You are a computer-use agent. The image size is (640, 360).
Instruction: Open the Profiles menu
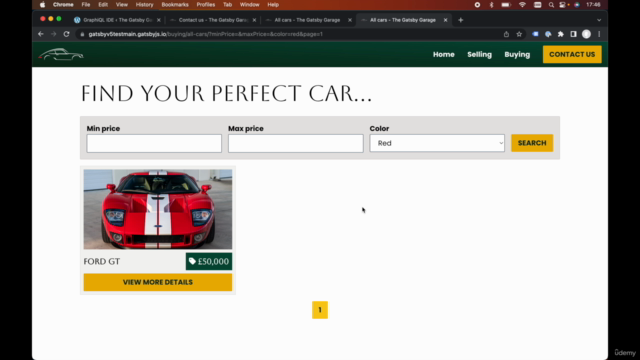pos(206,5)
